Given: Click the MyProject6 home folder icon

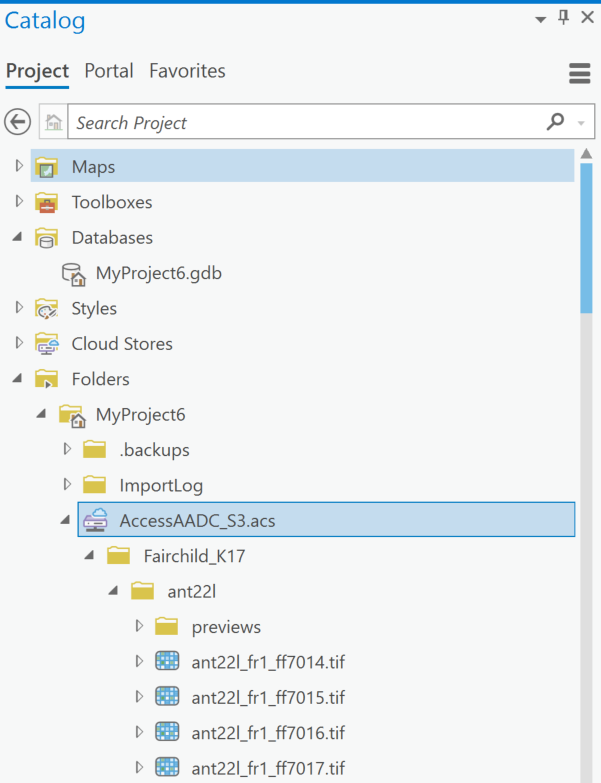Looking at the screenshot, I should [x=72, y=415].
